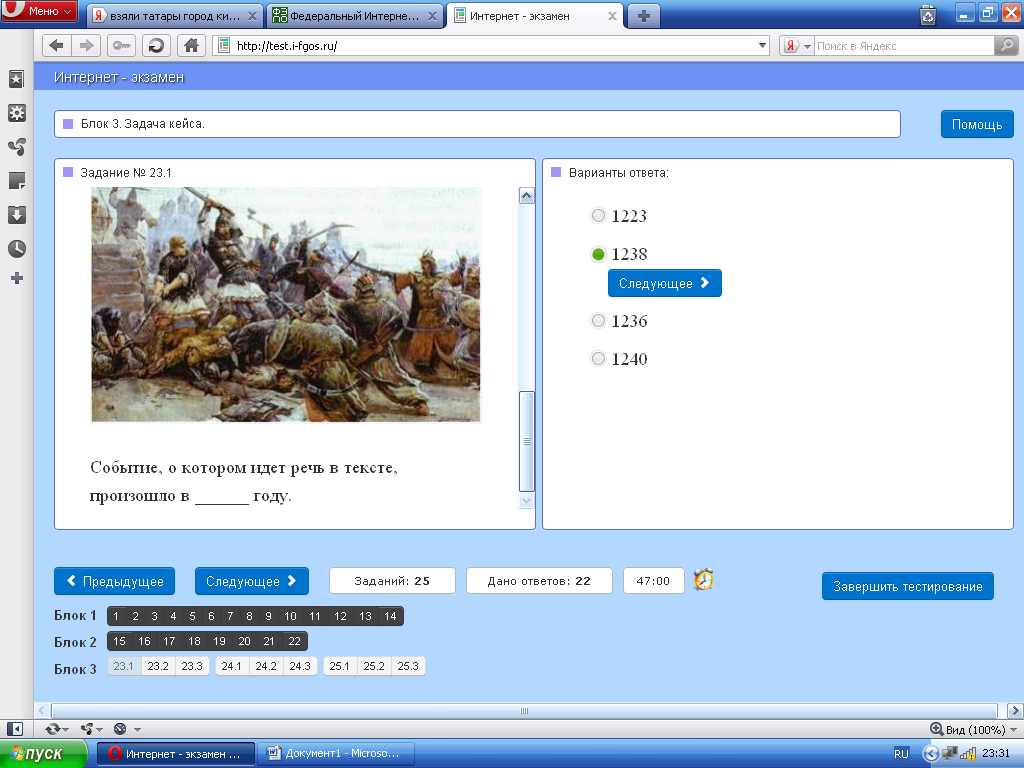Viewport: 1024px width, 768px height.
Task: Click the Opera Turbo icon in status bar
Action: (x=120, y=729)
